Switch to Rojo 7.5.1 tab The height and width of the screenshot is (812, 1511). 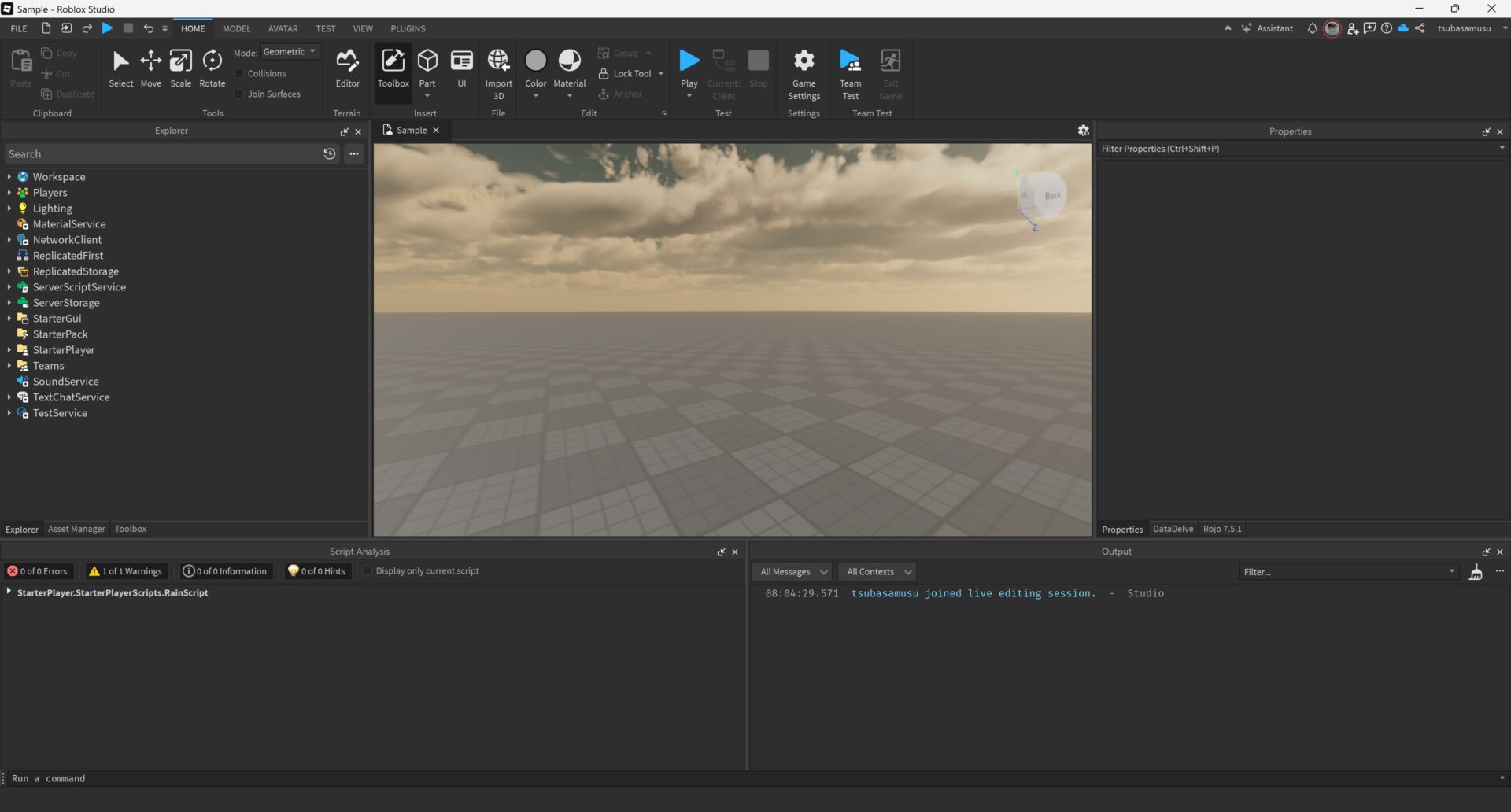tap(1221, 529)
